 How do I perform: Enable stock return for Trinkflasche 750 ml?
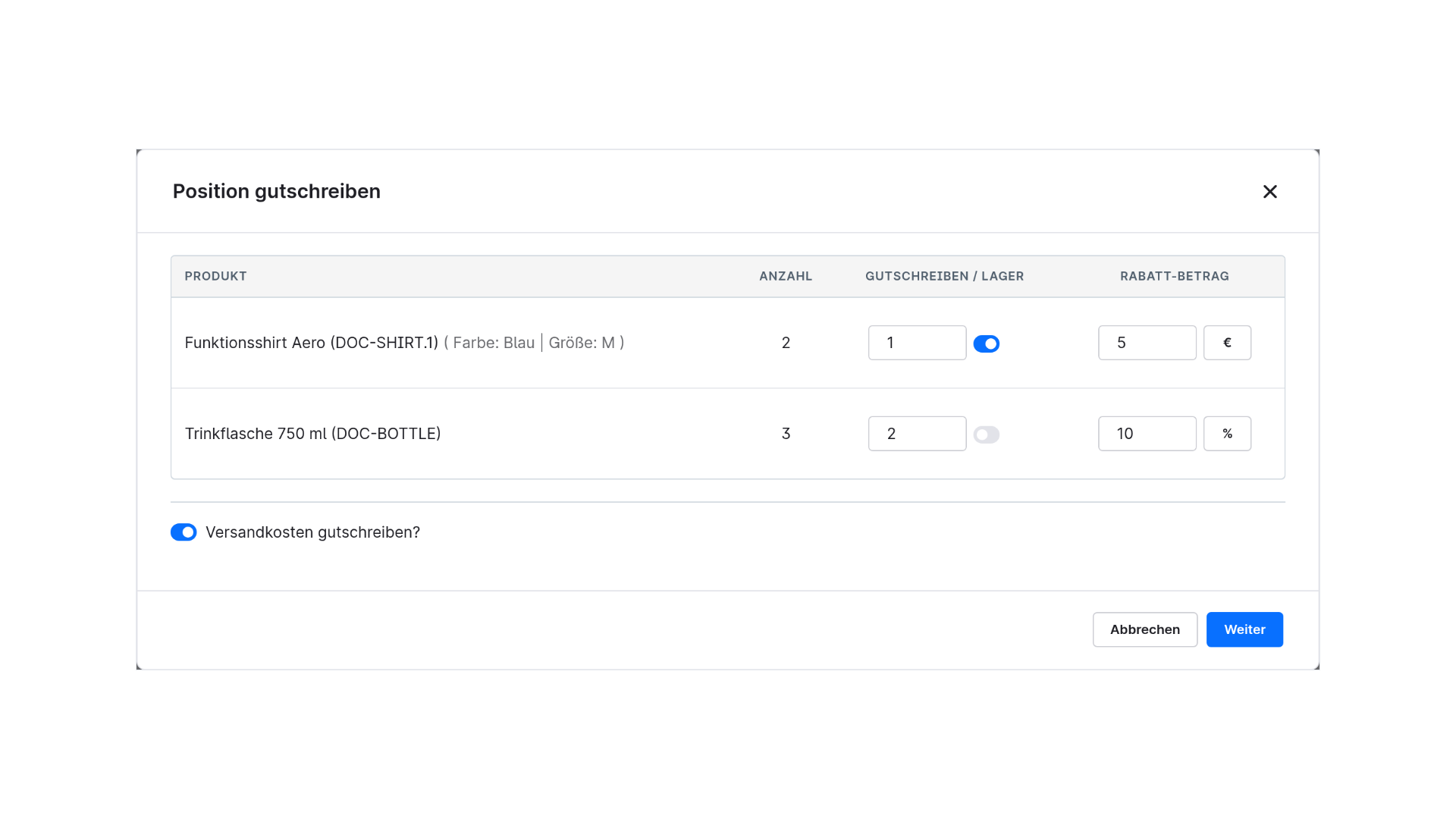pos(986,435)
